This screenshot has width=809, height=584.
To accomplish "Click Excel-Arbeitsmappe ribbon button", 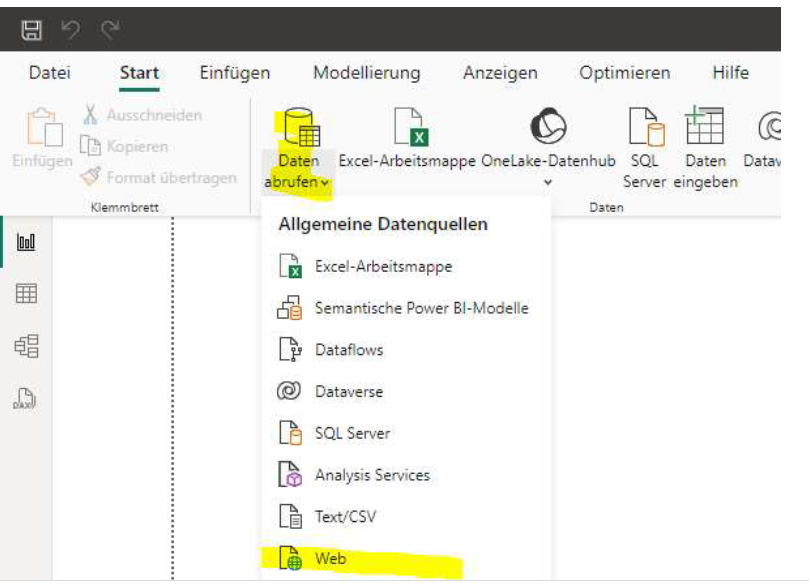I will pyautogui.click(x=407, y=138).
